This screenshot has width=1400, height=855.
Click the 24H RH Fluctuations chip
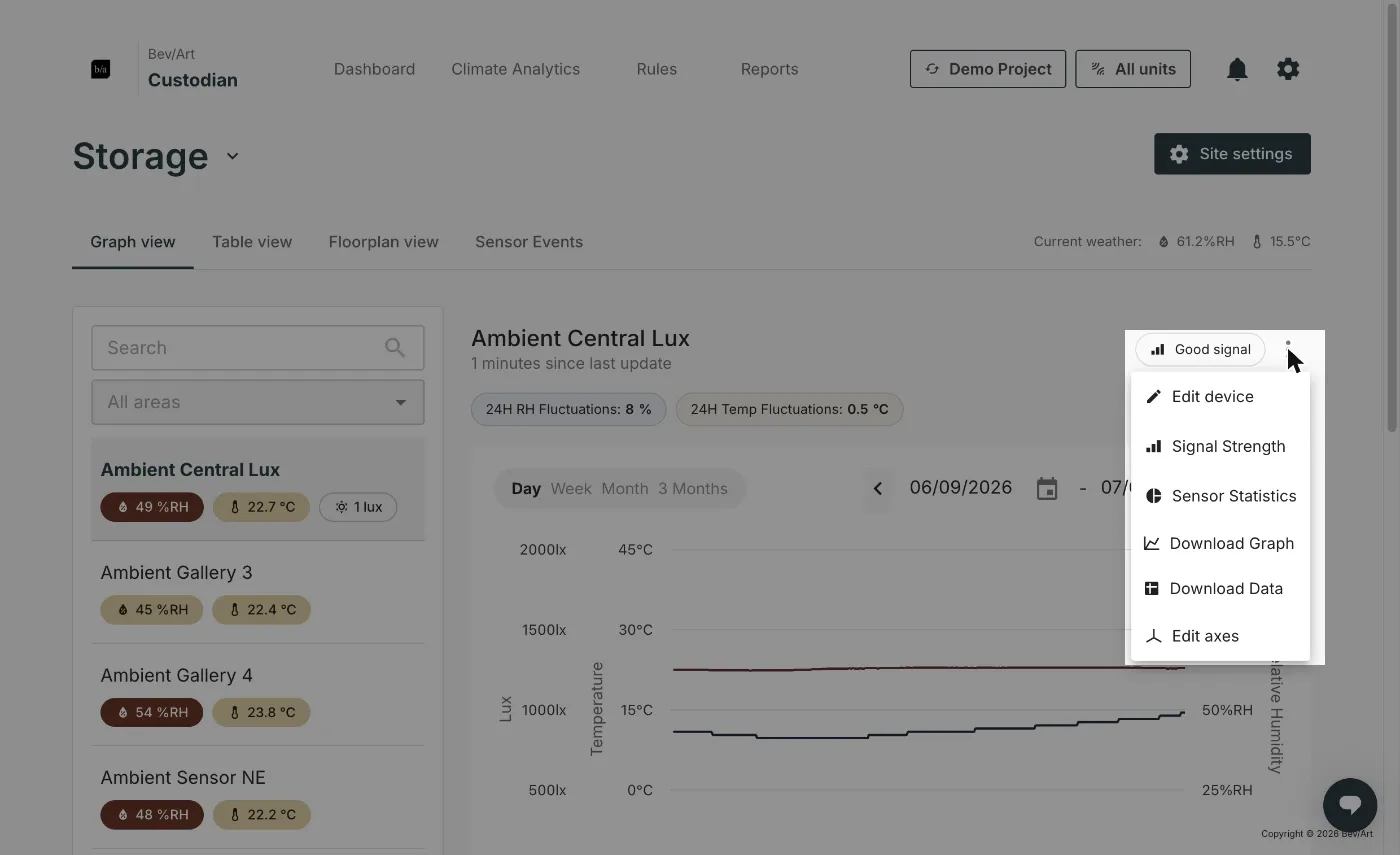tap(568, 409)
